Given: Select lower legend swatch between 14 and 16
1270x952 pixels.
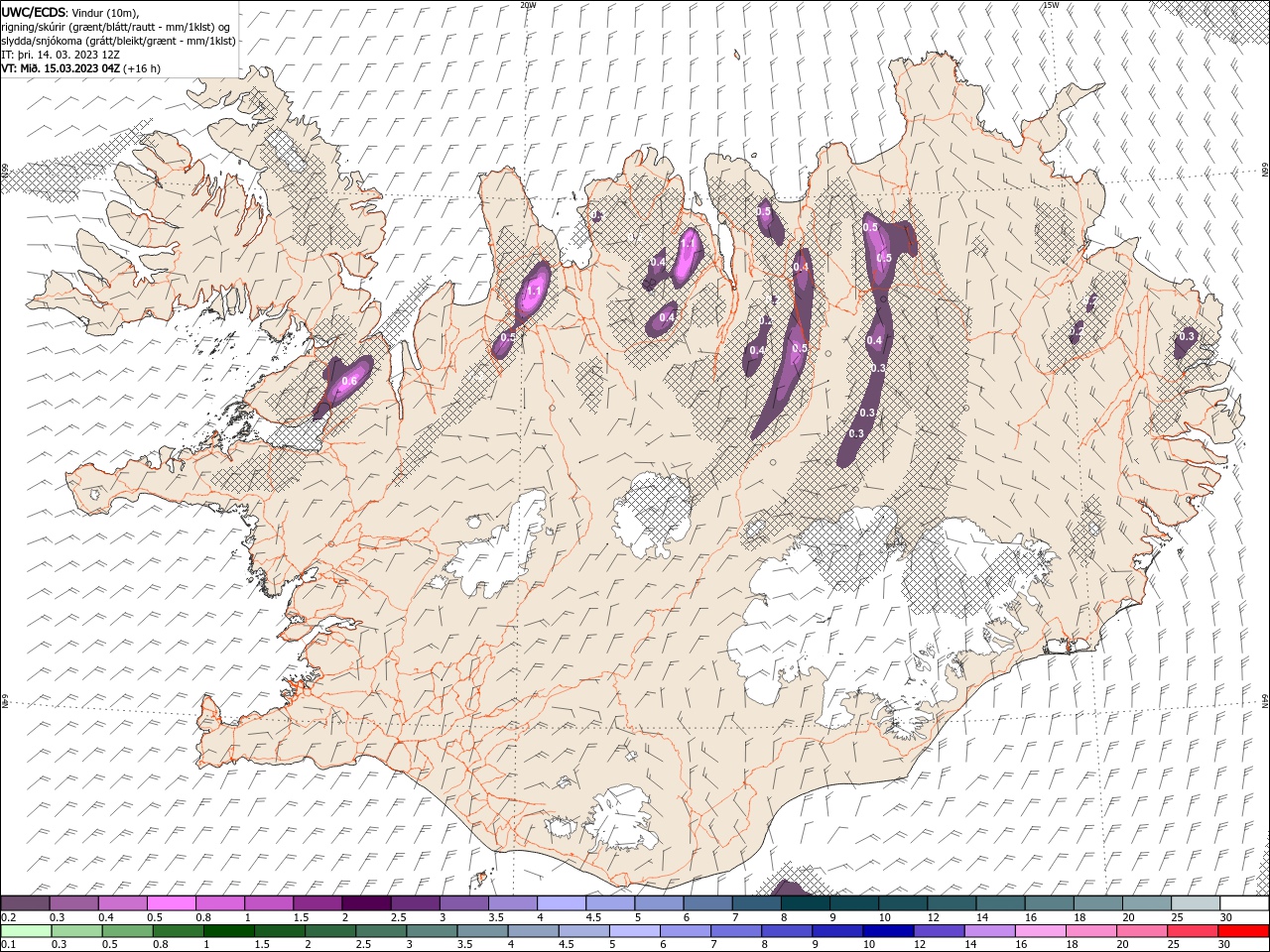Looking at the screenshot, I should tap(990, 931).
